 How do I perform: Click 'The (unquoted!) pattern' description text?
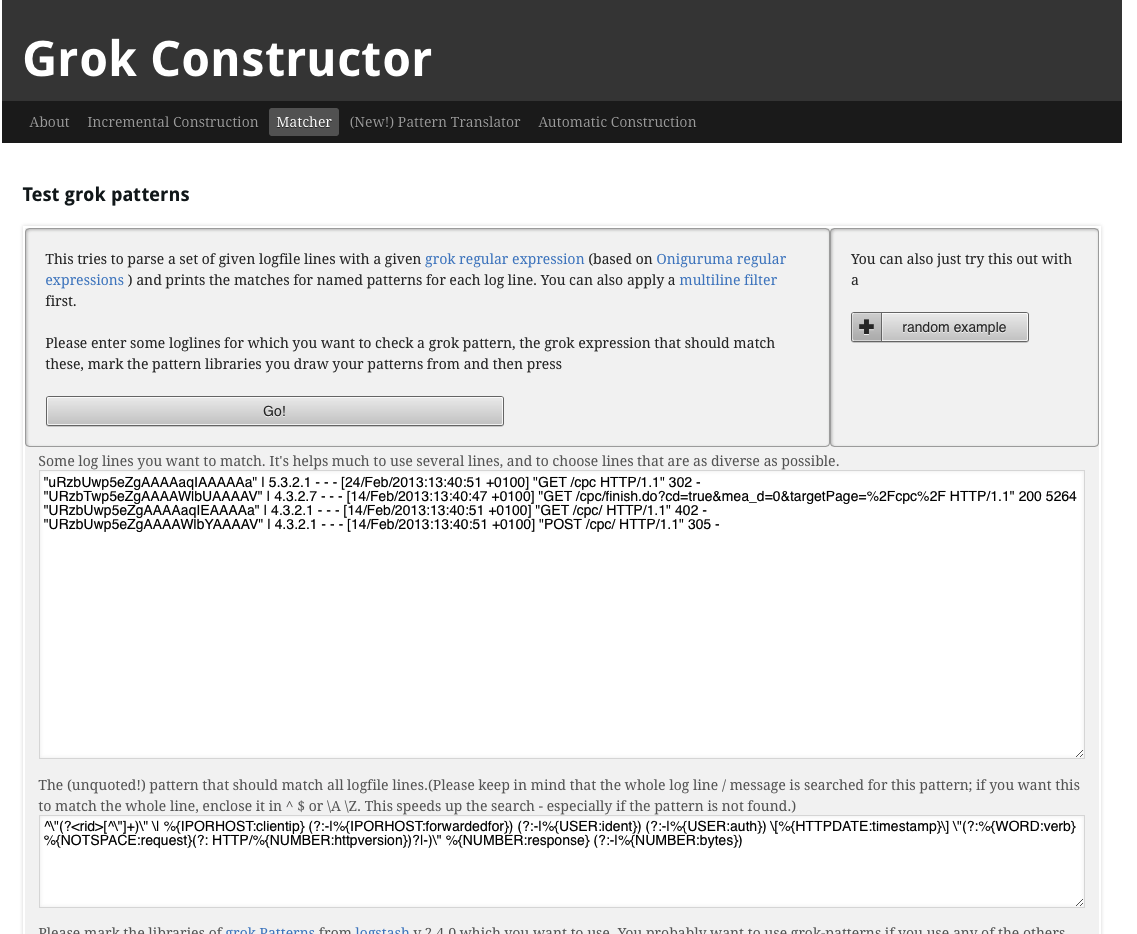coord(559,795)
